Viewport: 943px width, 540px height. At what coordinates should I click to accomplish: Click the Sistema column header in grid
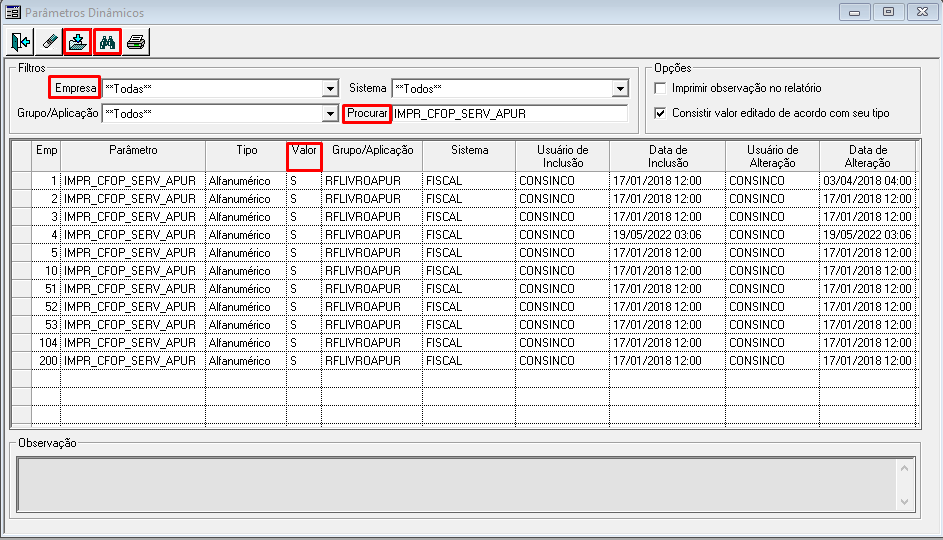pyautogui.click(x=469, y=156)
